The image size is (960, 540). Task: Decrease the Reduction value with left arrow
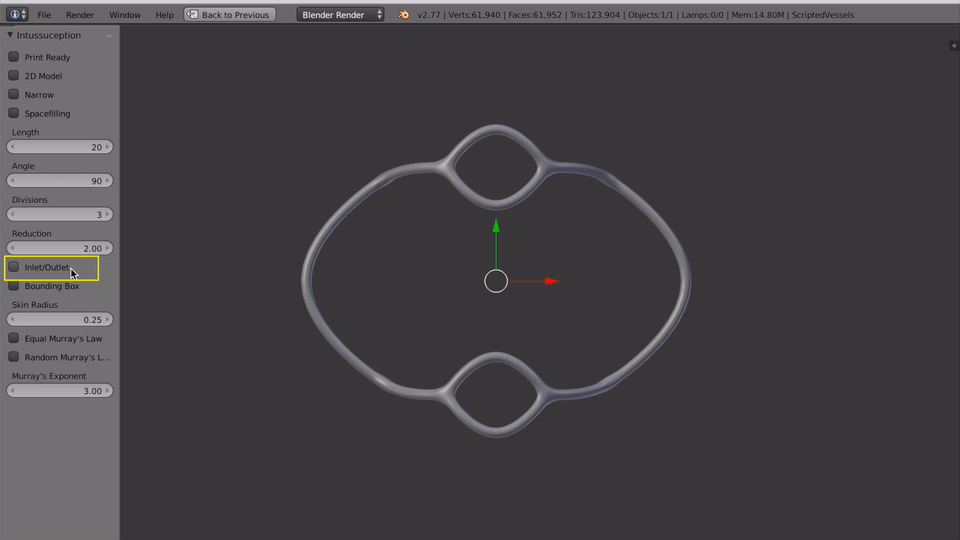pyautogui.click(x=12, y=248)
